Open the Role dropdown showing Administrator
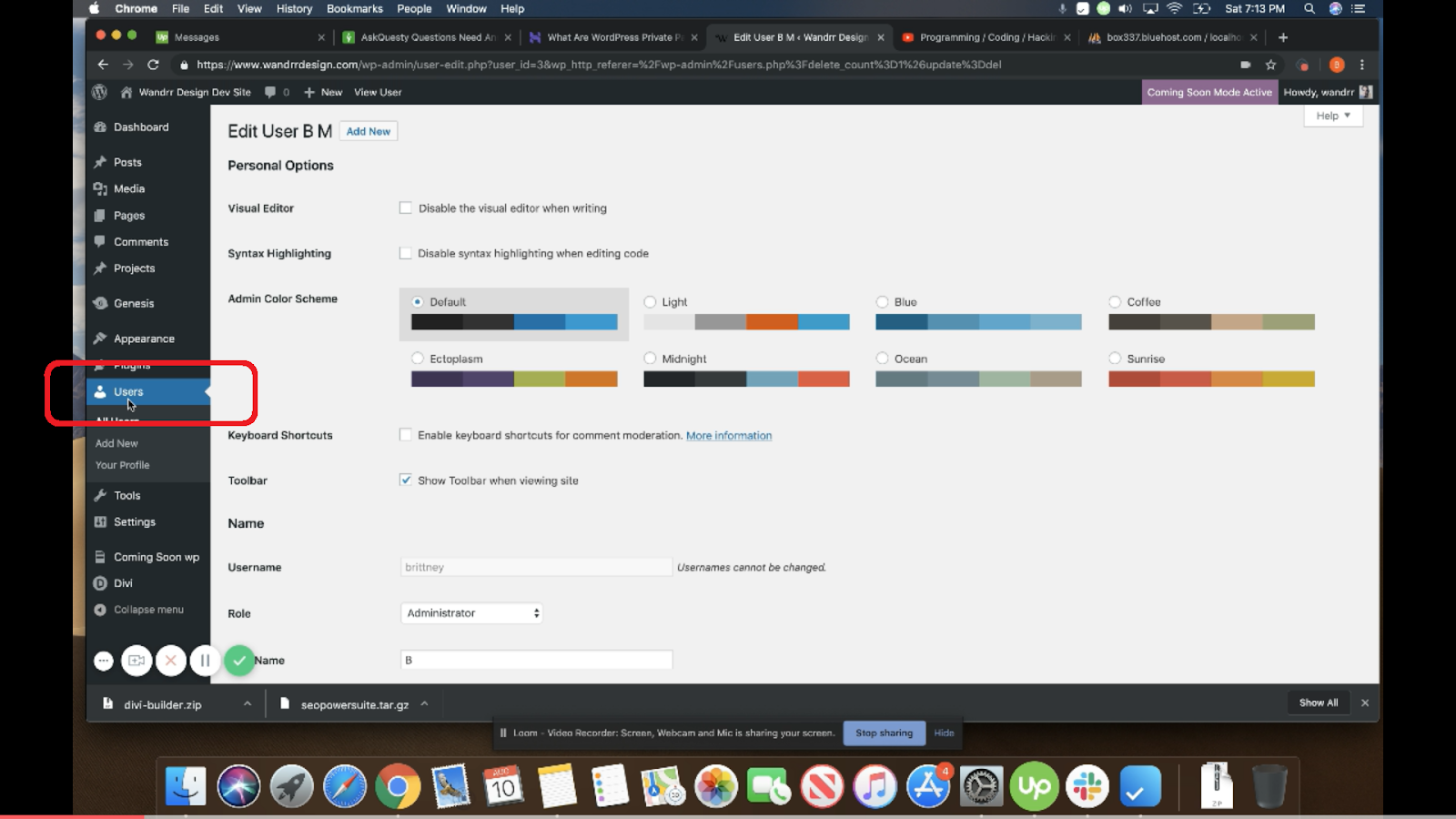The height and width of the screenshot is (819, 1456). [x=470, y=612]
